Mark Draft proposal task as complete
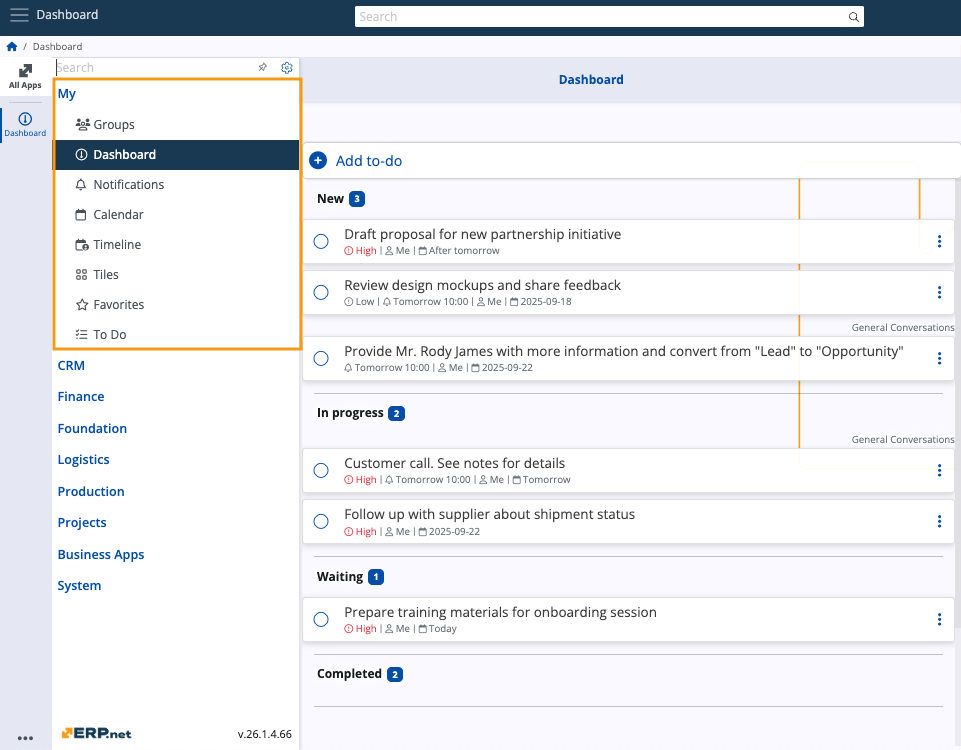Image resolution: width=961 pixels, height=750 pixels. click(321, 241)
